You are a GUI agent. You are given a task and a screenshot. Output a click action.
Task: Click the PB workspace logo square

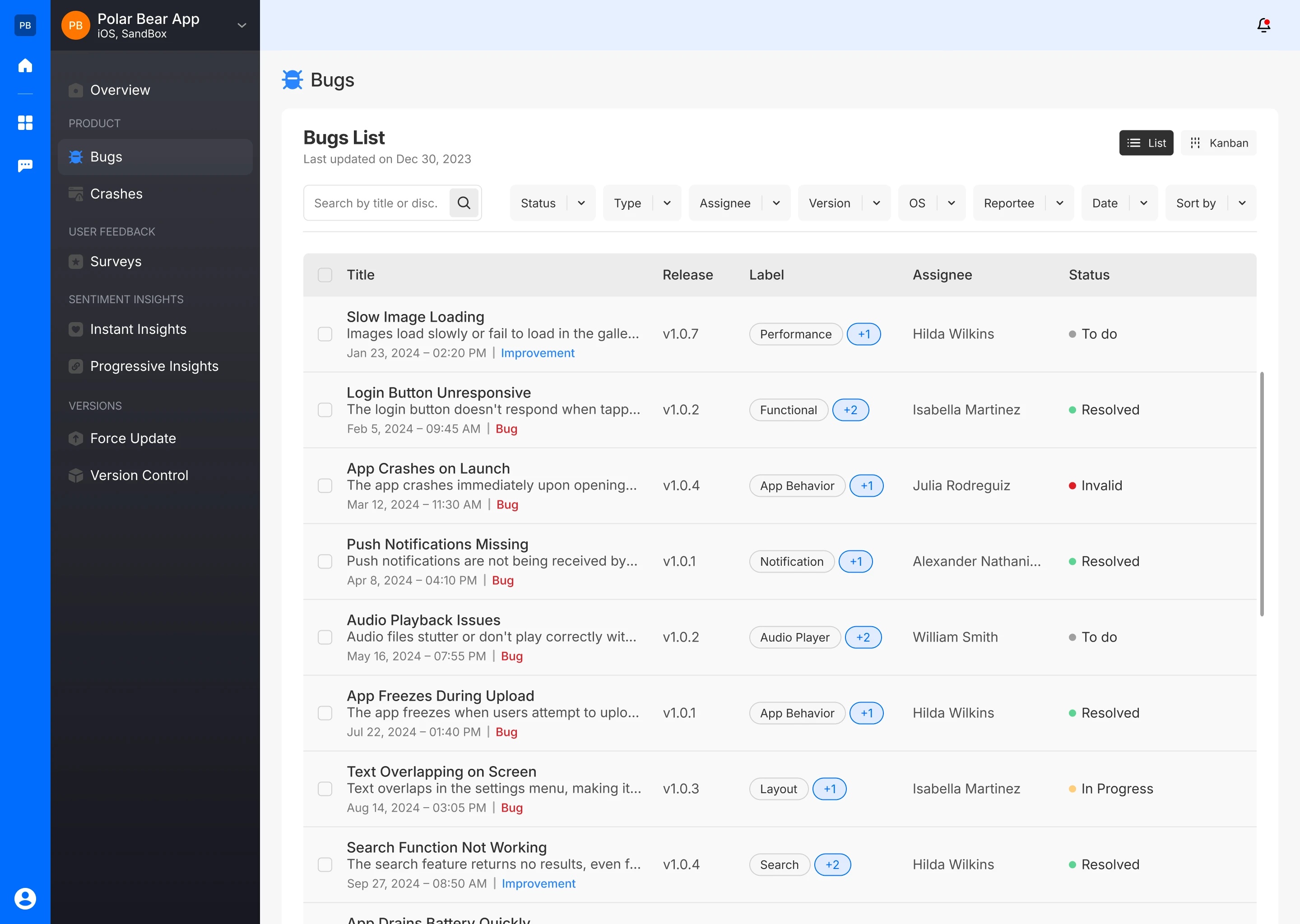coord(25,25)
